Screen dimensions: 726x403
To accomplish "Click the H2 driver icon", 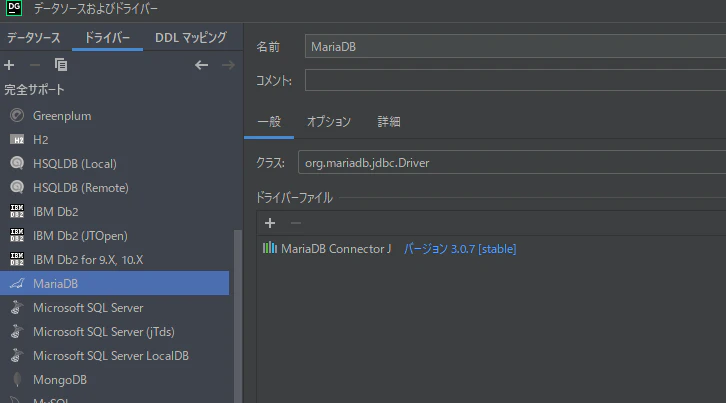I will point(17,139).
